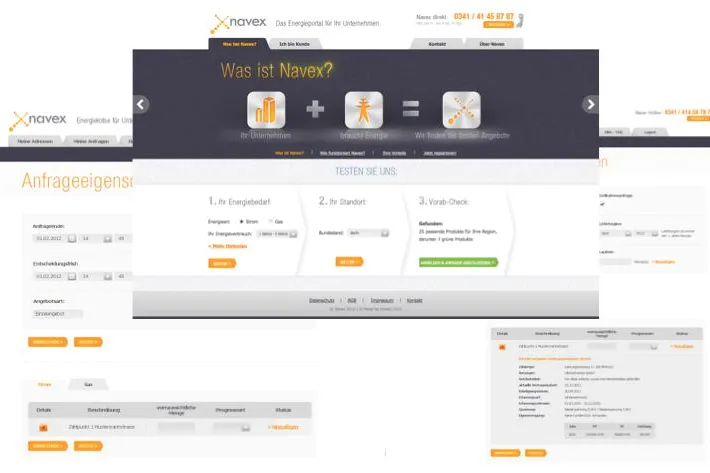Toggle the checkbox on the right back page

point(602,204)
